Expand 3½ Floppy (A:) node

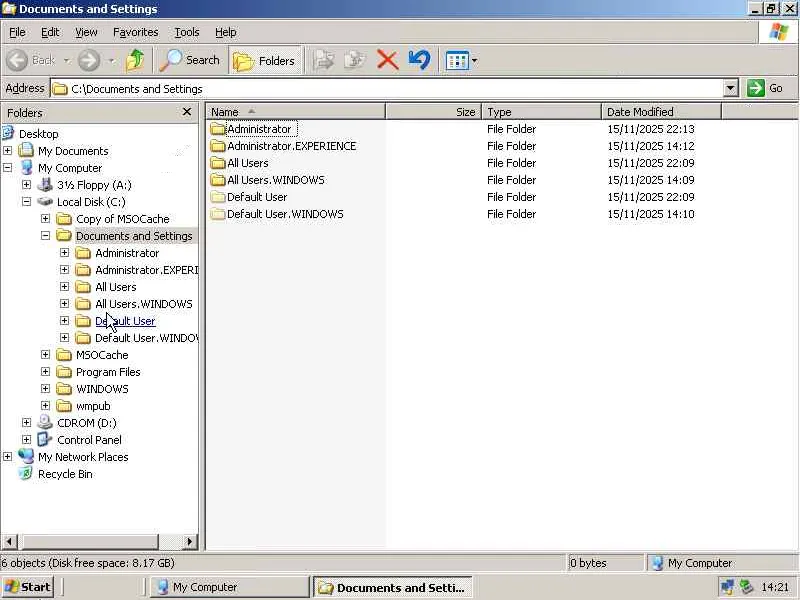point(27,184)
